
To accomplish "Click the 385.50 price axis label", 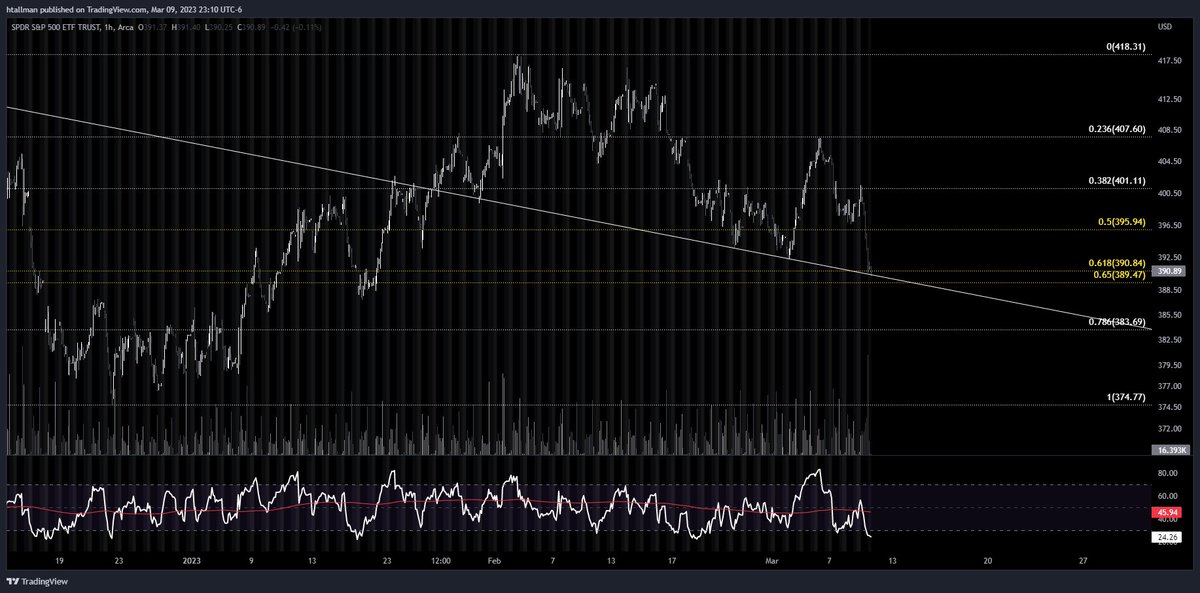I will (x=1168, y=315).
